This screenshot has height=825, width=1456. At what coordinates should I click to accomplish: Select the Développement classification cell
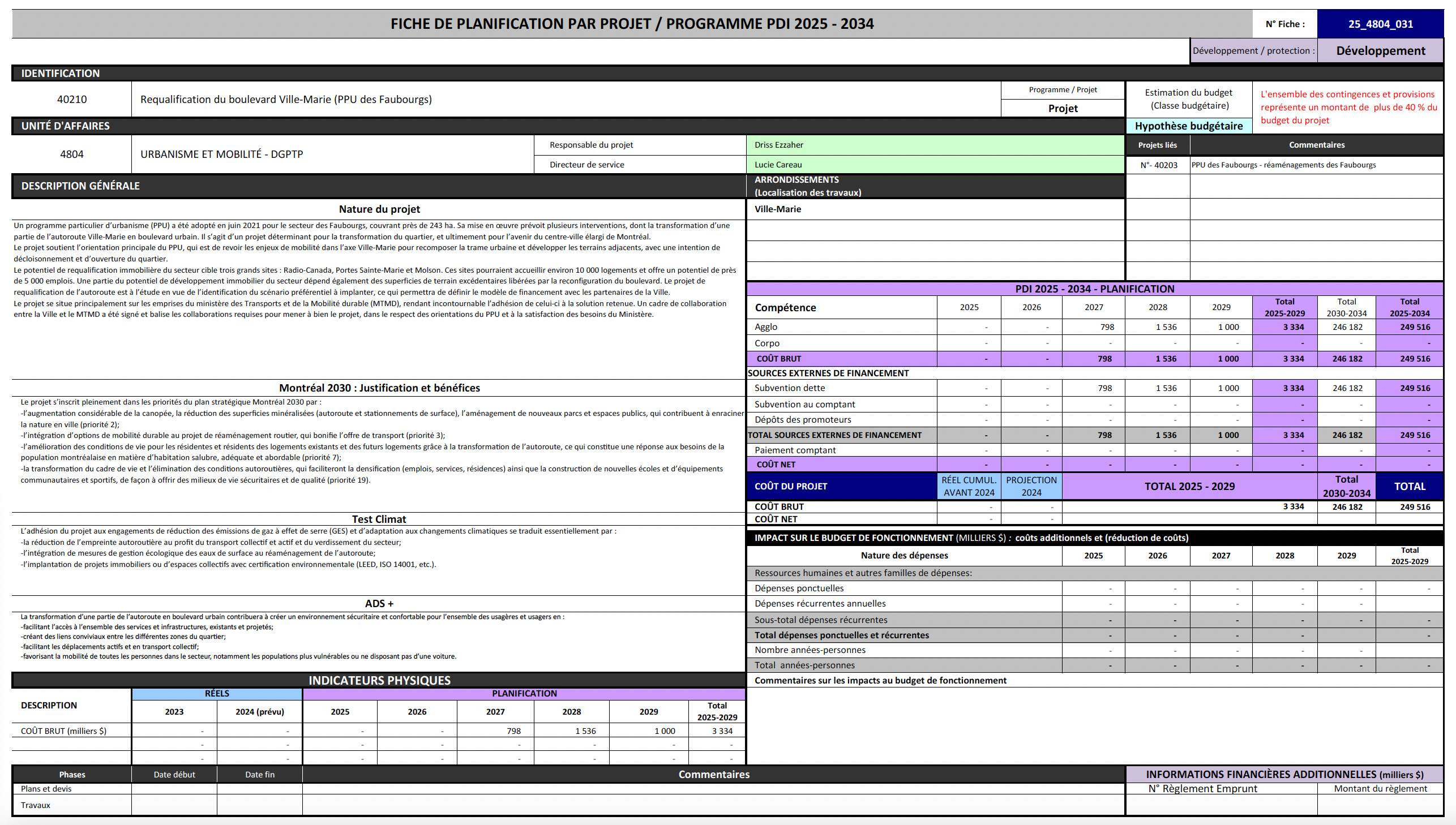(1380, 50)
